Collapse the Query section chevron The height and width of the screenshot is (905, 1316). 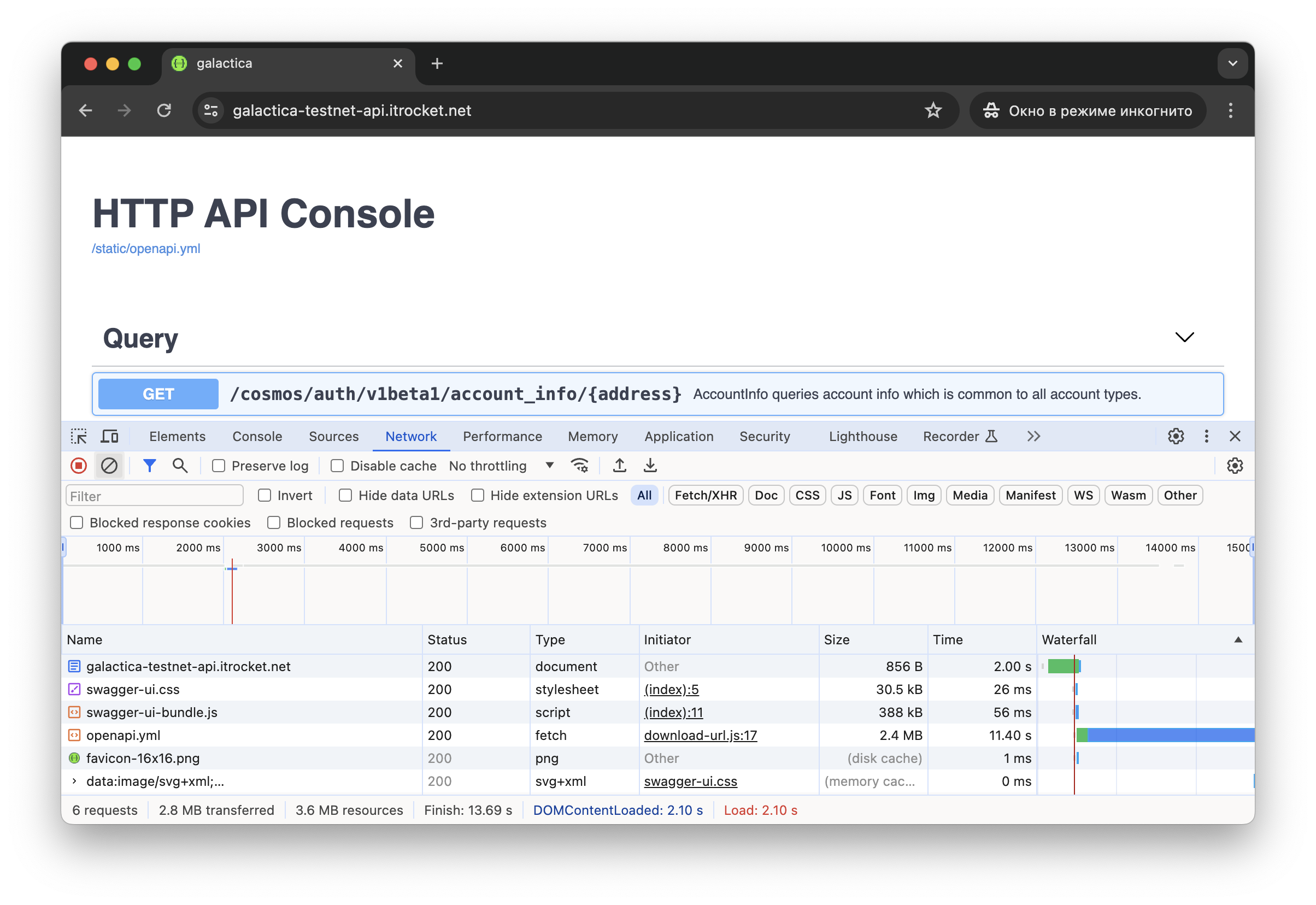1183,337
